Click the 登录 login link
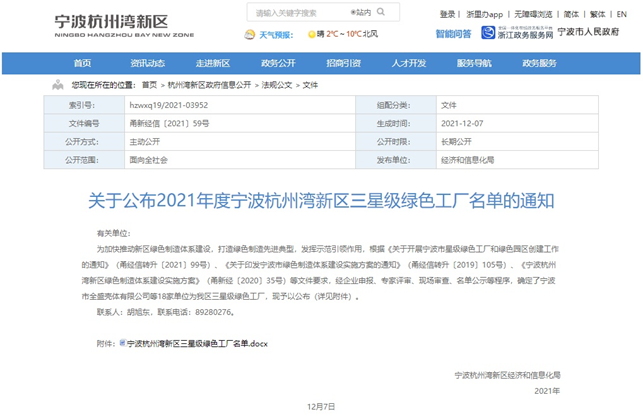 coord(447,15)
